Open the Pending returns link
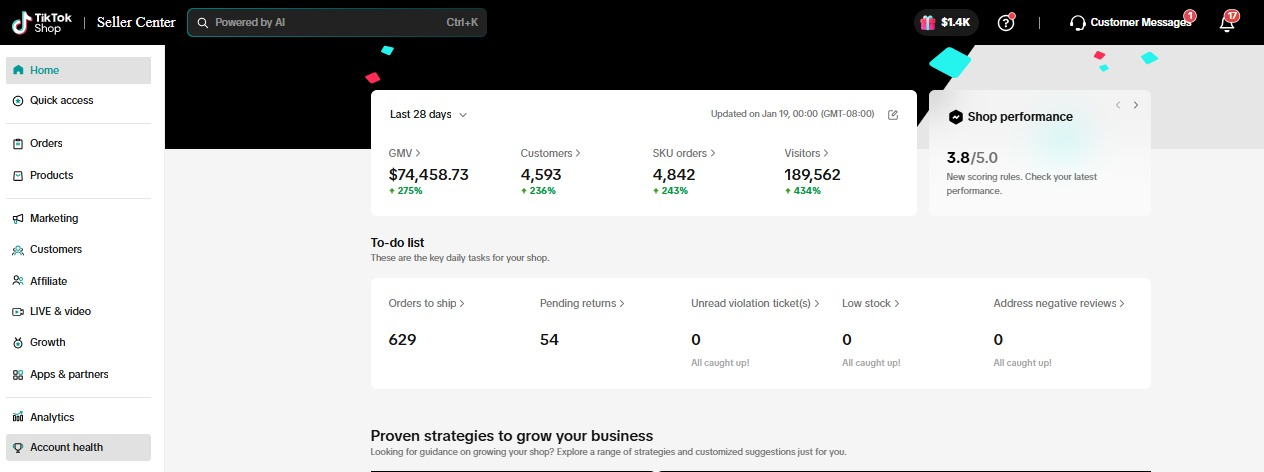Image resolution: width=1264 pixels, height=472 pixels. coord(582,303)
